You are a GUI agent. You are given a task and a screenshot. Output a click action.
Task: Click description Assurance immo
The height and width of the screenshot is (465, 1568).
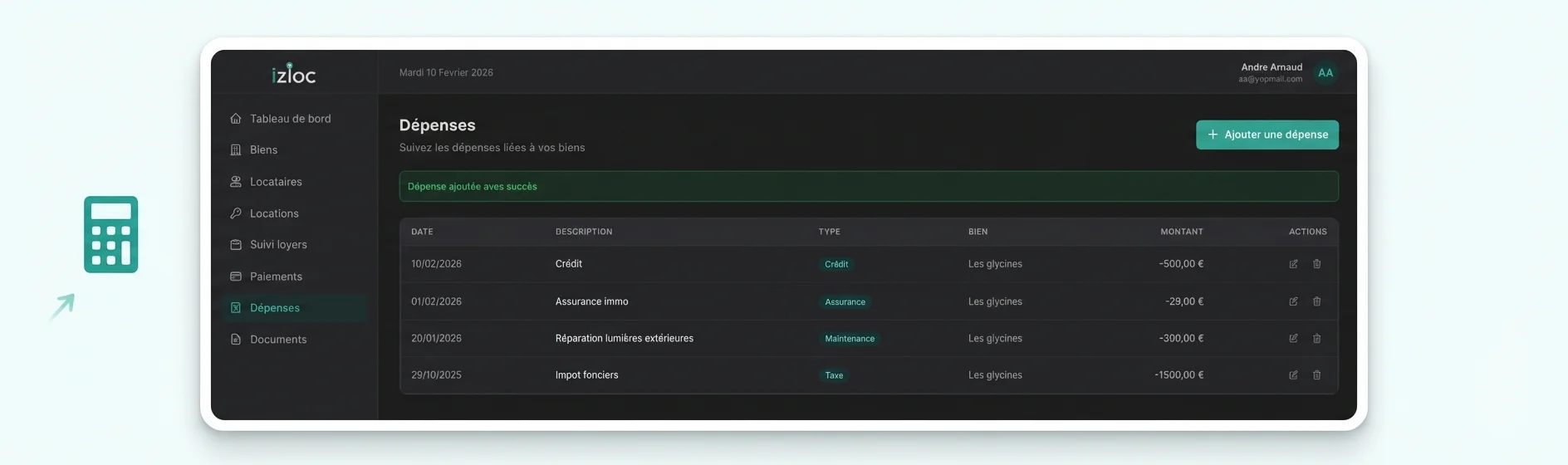pos(591,301)
